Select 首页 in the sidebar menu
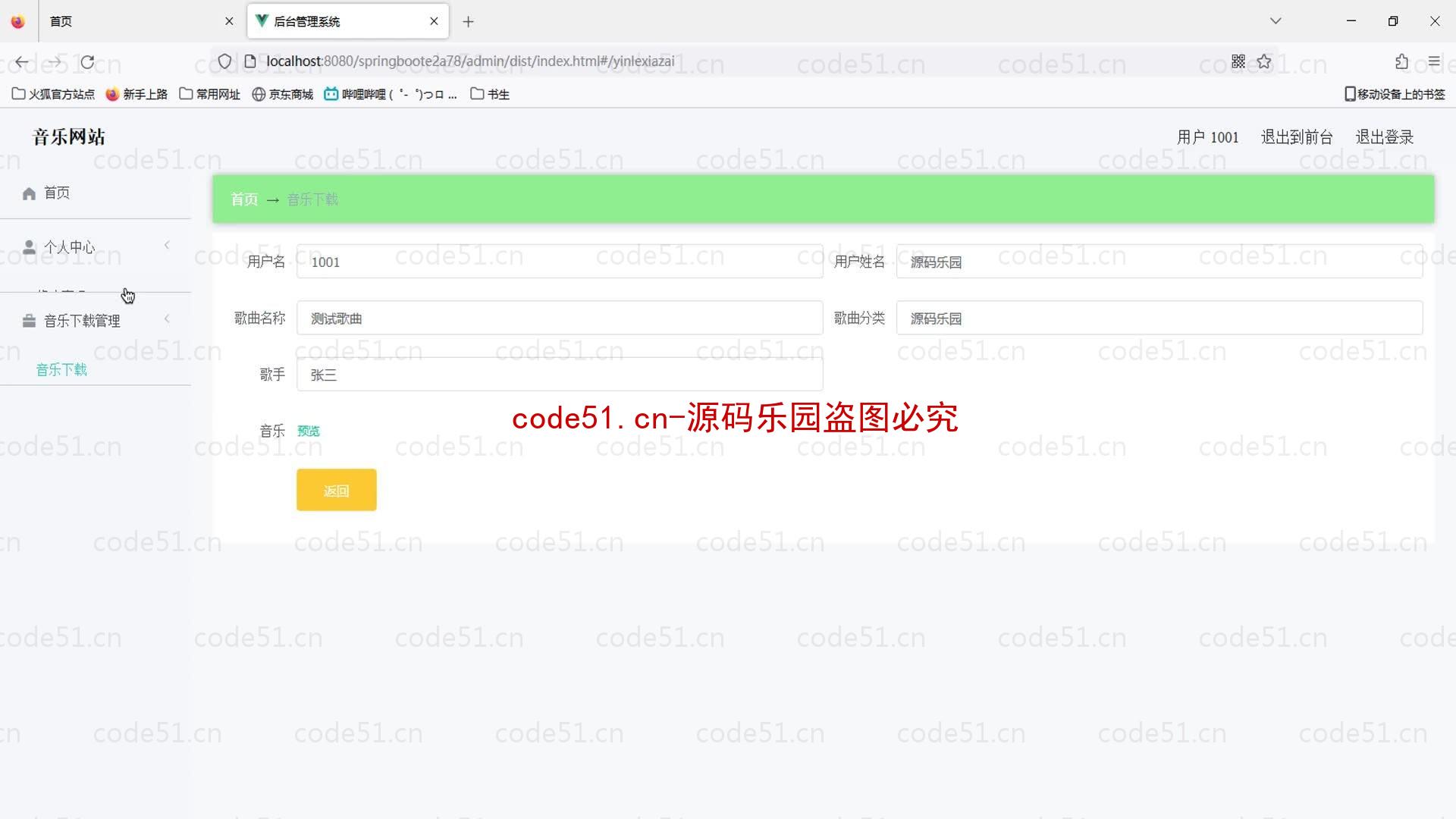1456x819 pixels. [x=96, y=193]
